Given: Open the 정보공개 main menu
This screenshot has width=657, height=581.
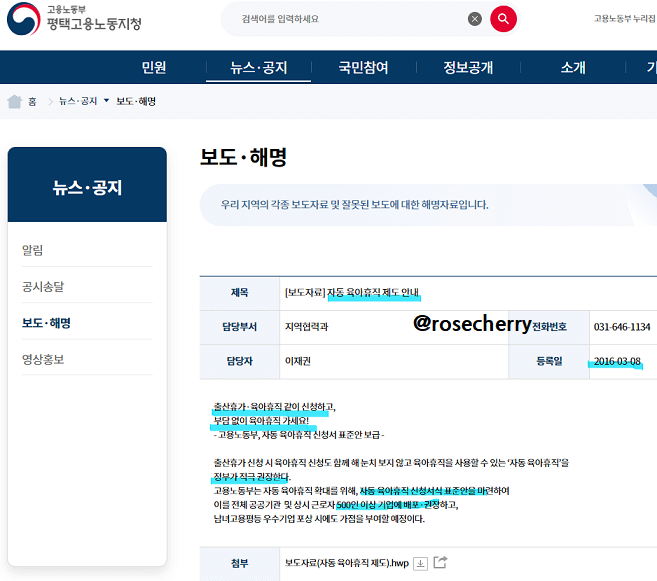Looking at the screenshot, I should pos(468,67).
